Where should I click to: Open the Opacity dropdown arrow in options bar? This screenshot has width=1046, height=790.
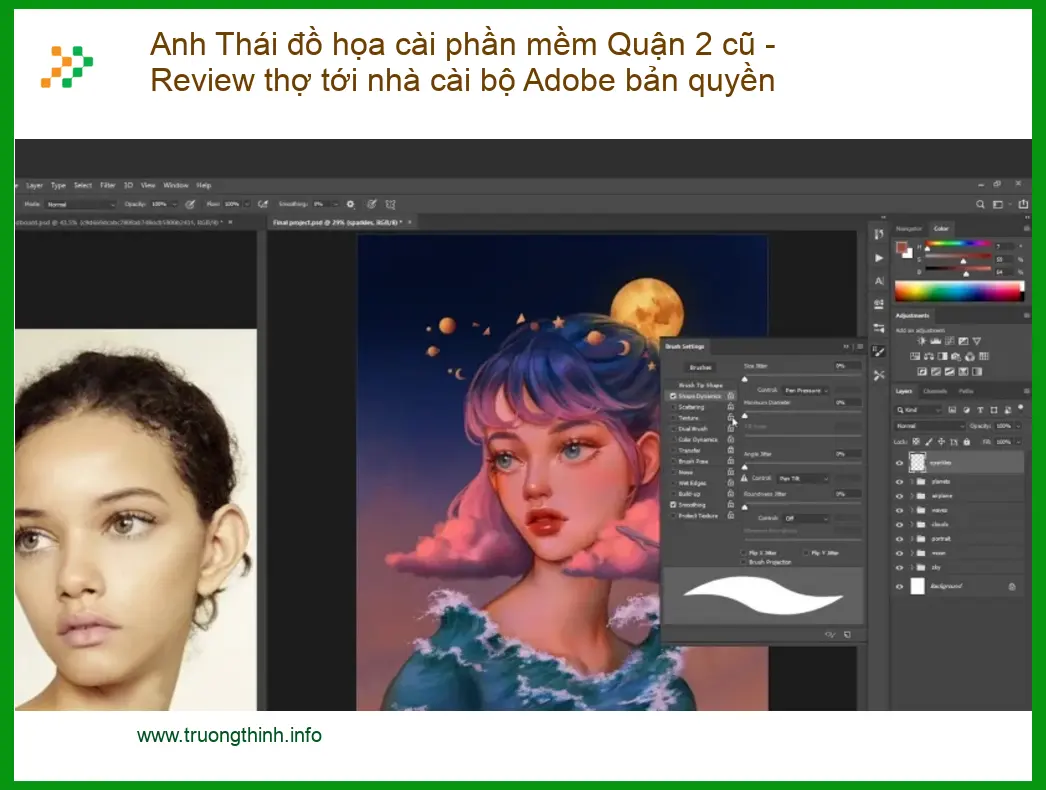174,204
